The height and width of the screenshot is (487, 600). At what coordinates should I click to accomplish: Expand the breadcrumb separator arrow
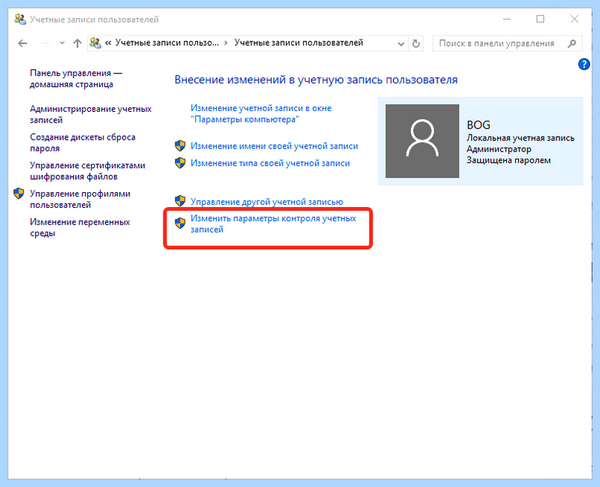coord(226,43)
